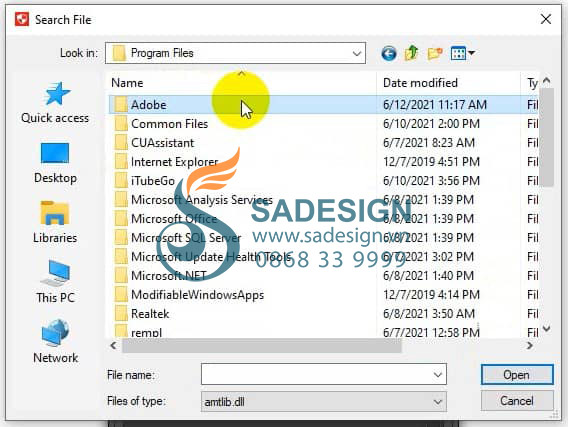The image size is (568, 427).
Task: Click the Cancel button
Action: 517,401
